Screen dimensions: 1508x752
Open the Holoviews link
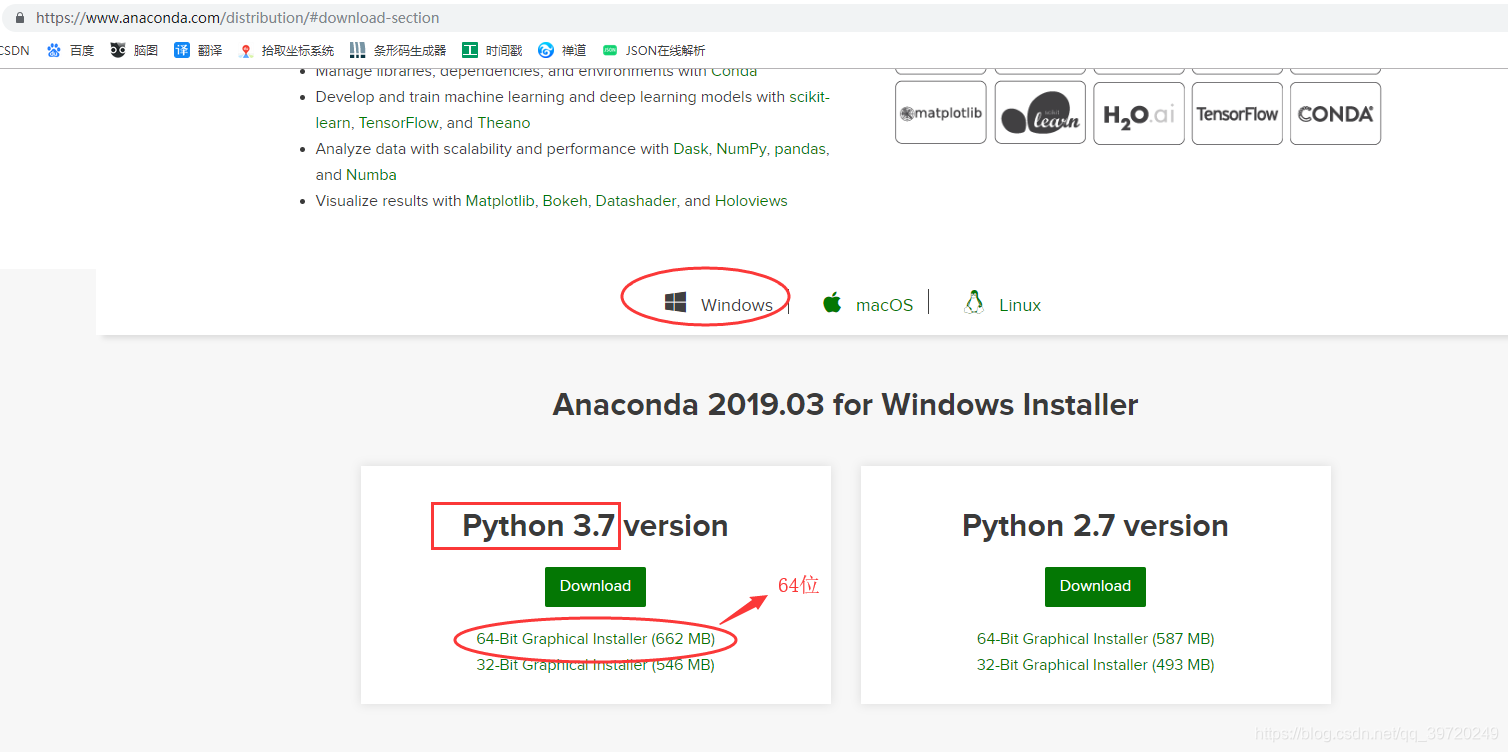[x=751, y=201]
